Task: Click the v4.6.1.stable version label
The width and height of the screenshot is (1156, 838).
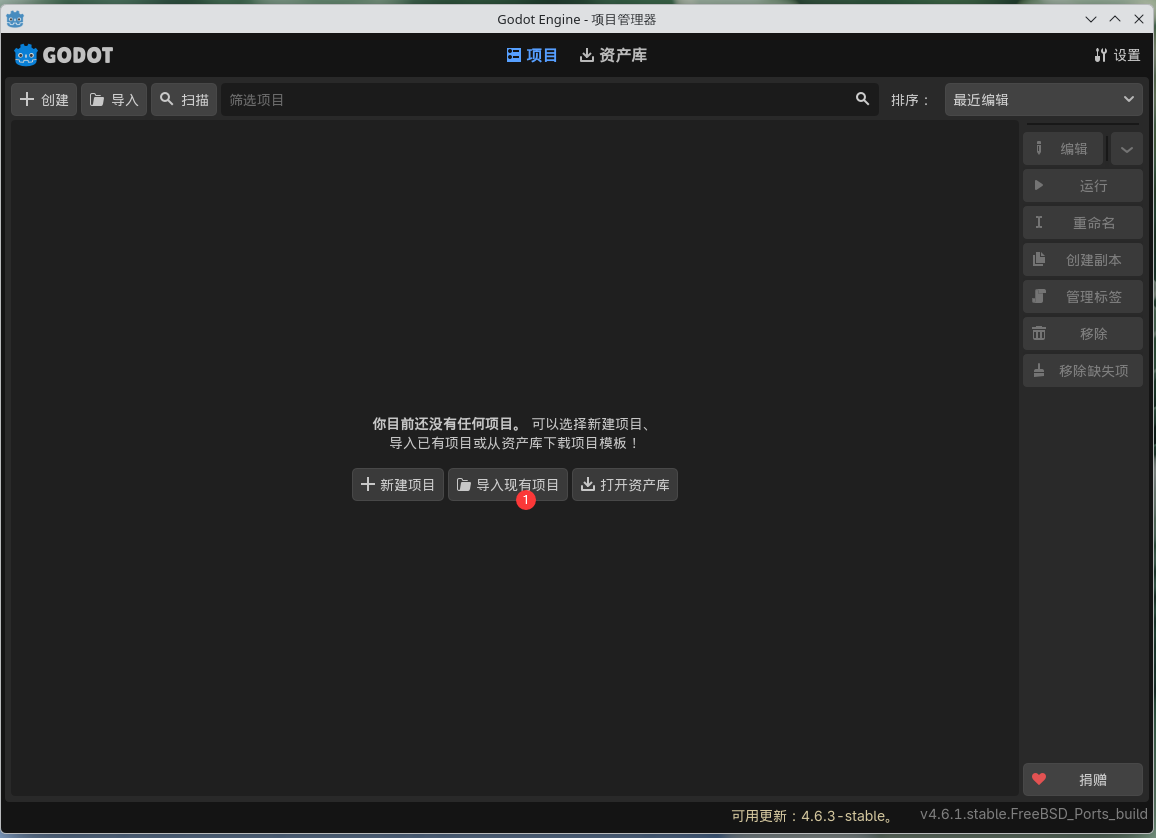Action: click(1034, 814)
